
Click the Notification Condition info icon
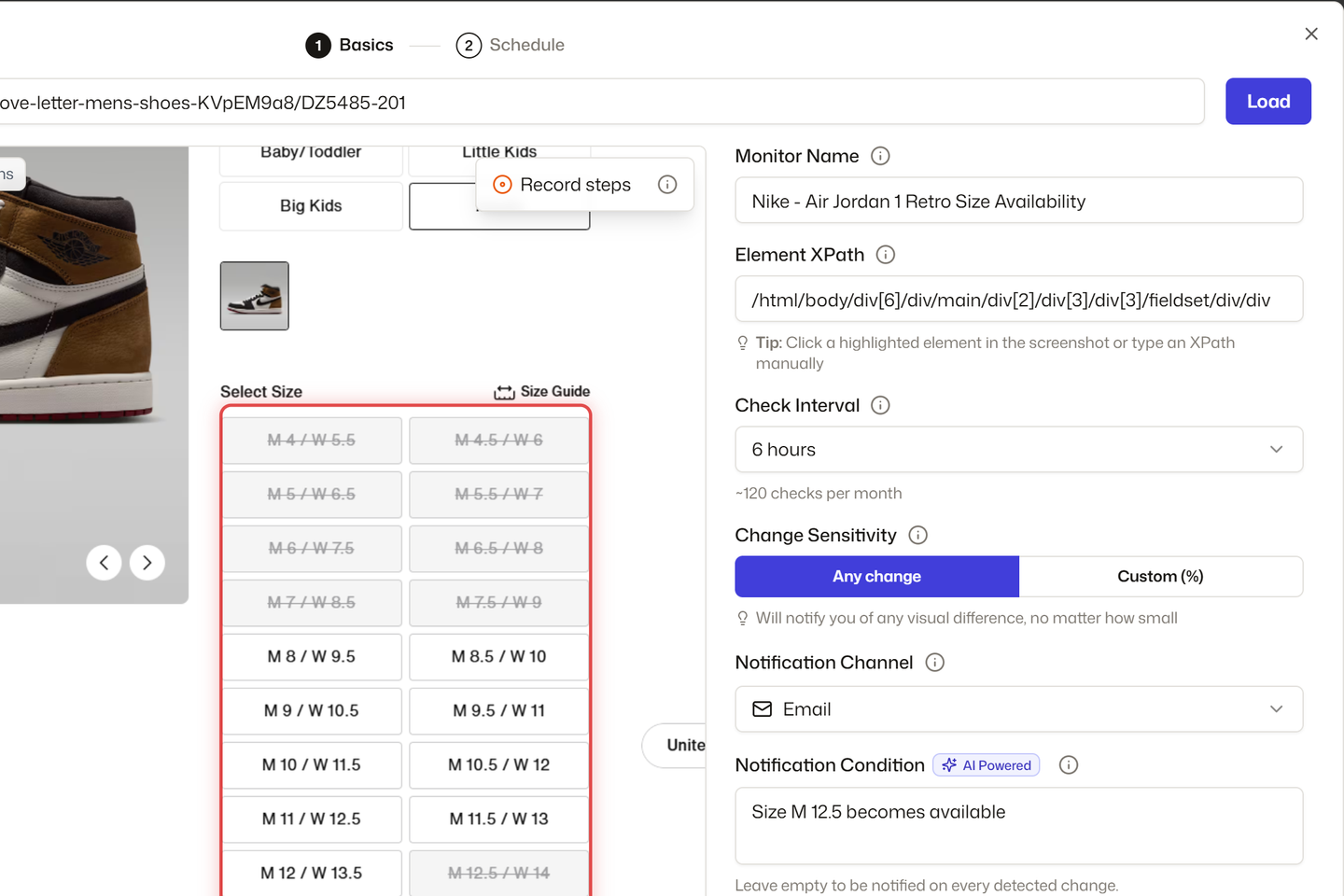1069,765
